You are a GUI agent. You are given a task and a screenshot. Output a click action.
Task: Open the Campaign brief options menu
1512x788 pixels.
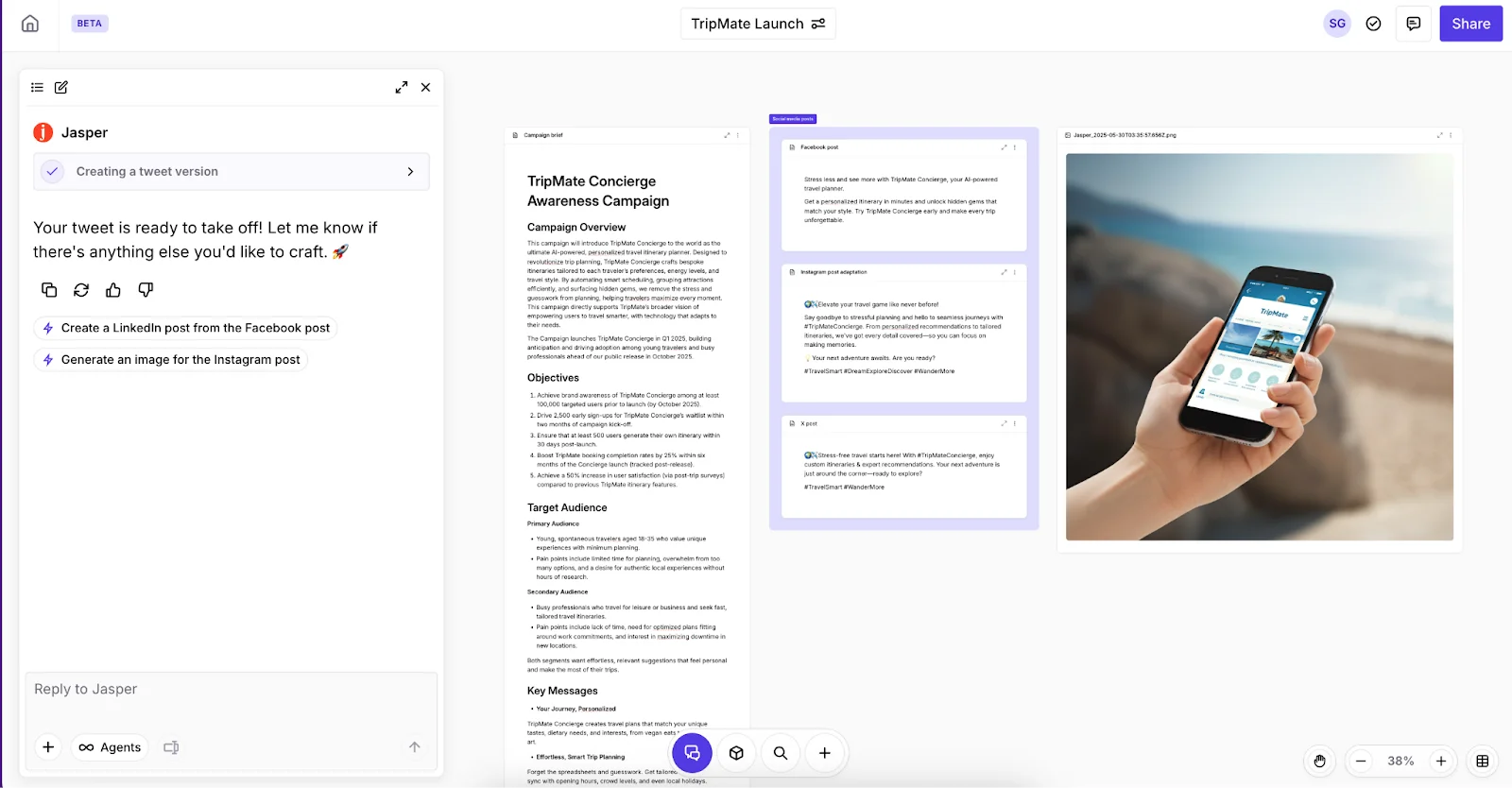tap(738, 135)
